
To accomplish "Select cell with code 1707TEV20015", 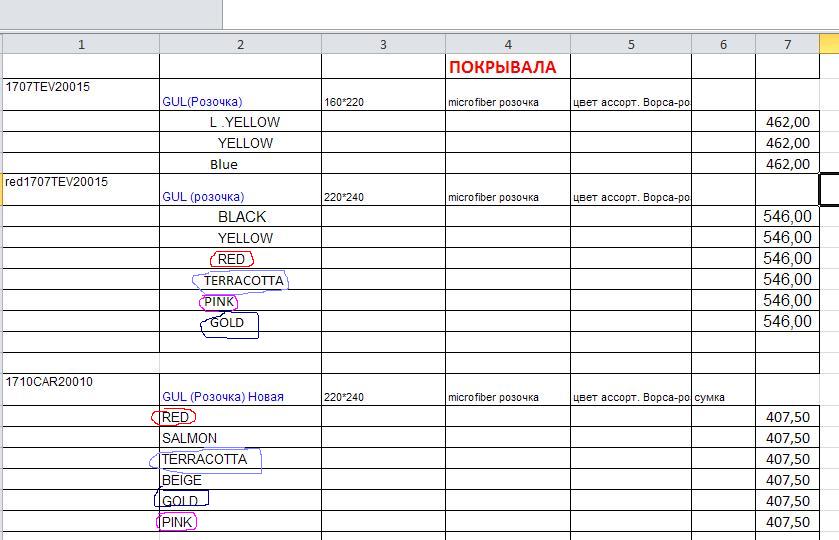I will [x=81, y=95].
